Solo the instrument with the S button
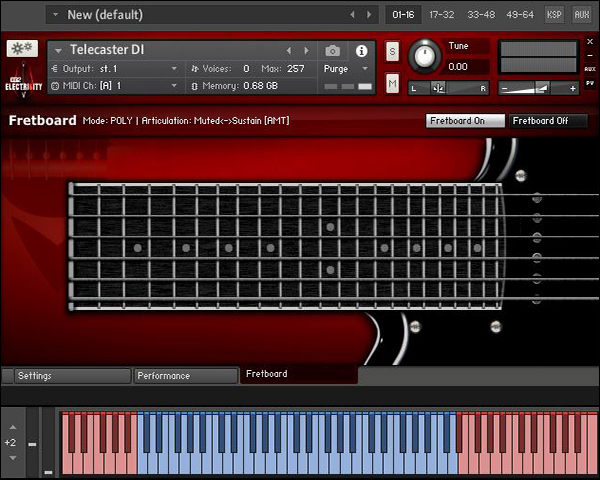The height and width of the screenshot is (480, 600). (x=392, y=51)
